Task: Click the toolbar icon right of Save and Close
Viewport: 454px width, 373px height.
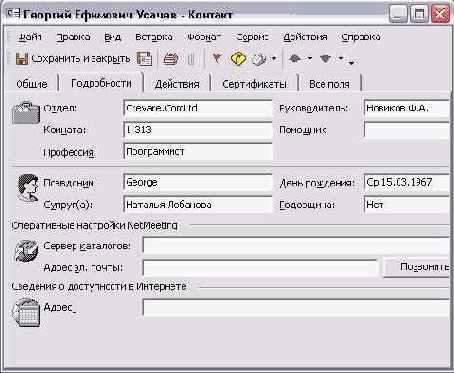Action: 144,59
